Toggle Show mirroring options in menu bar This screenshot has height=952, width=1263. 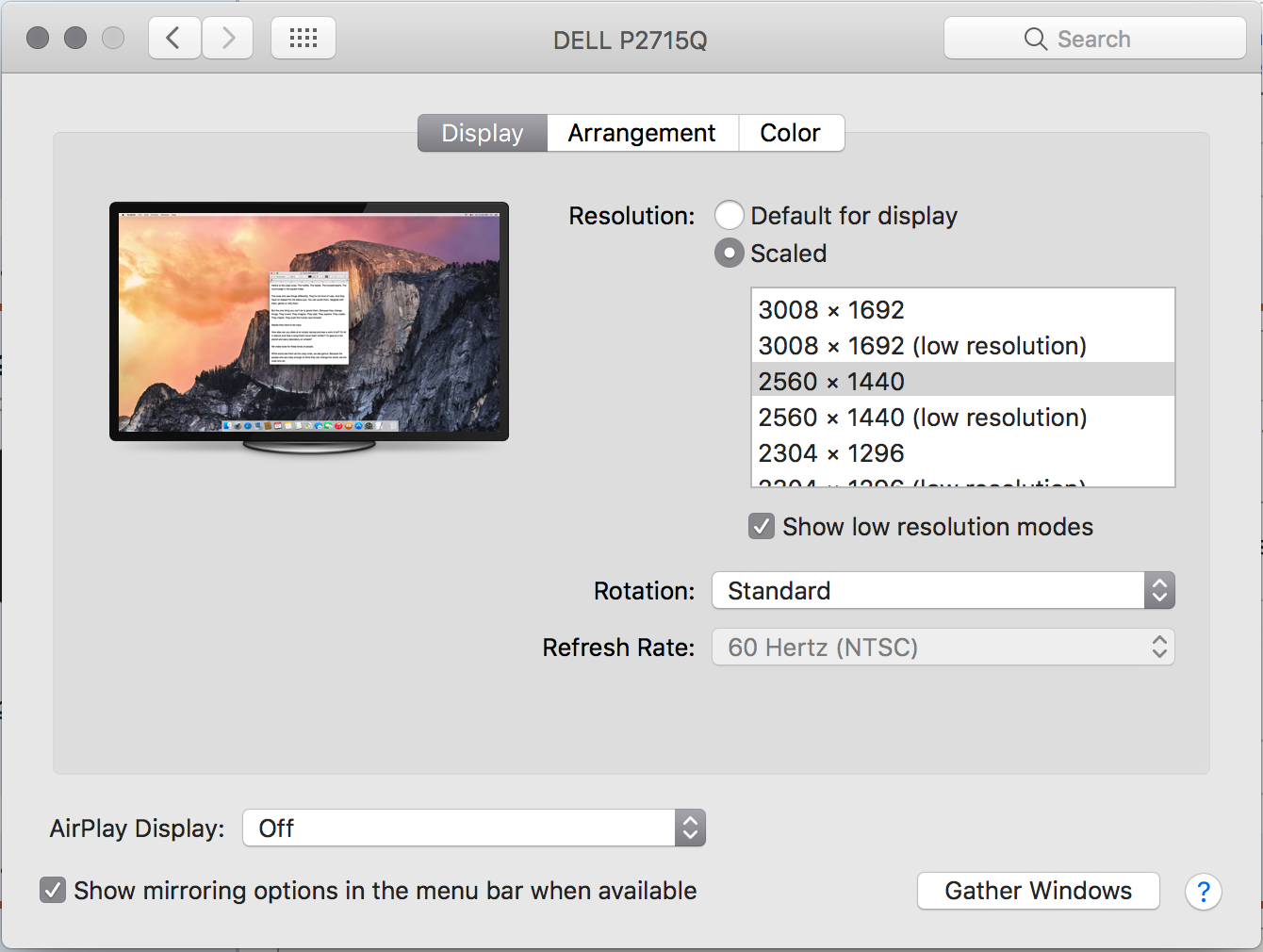tap(53, 891)
